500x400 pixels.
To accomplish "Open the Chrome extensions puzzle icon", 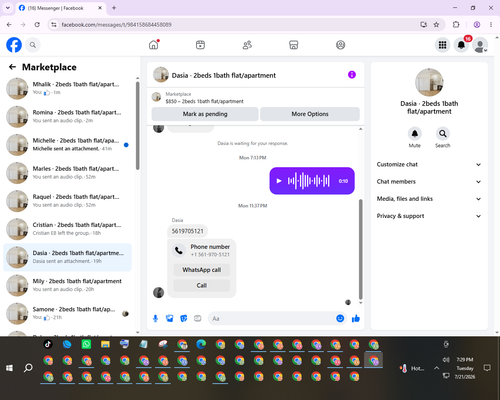I will (456, 24).
